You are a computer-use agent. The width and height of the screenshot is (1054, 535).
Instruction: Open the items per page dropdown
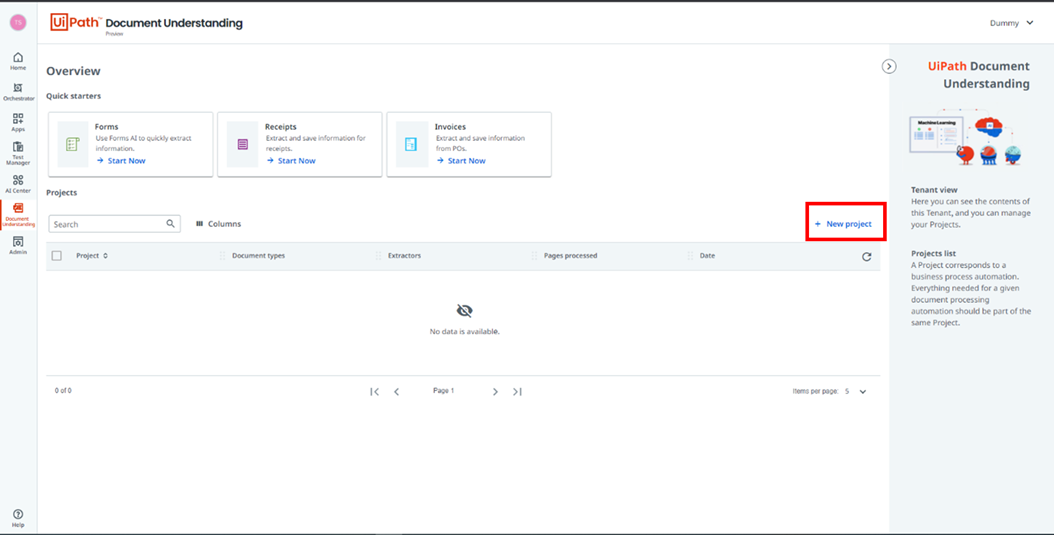tap(855, 391)
